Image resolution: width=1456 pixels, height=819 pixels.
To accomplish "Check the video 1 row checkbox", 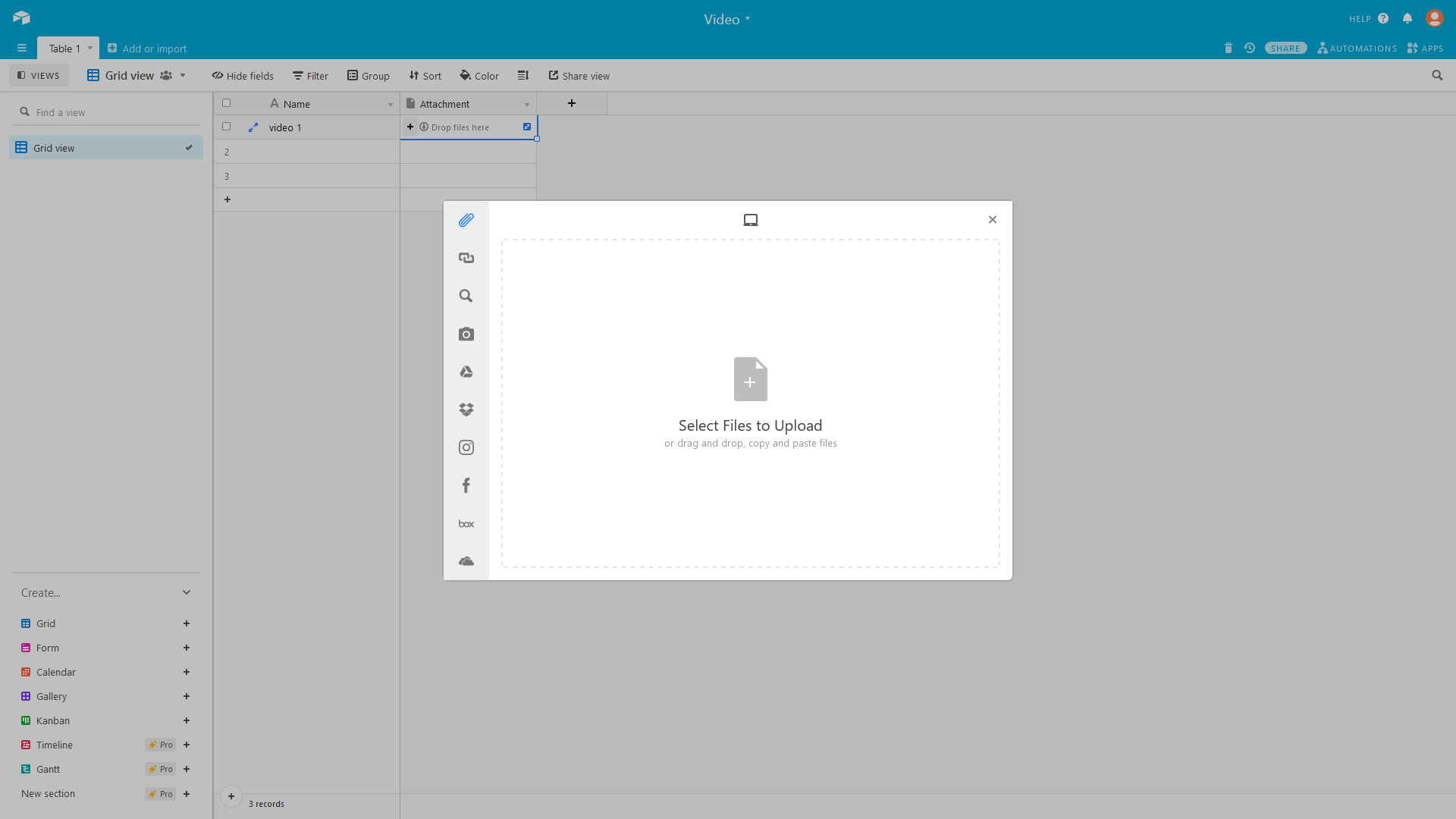I will (x=226, y=127).
